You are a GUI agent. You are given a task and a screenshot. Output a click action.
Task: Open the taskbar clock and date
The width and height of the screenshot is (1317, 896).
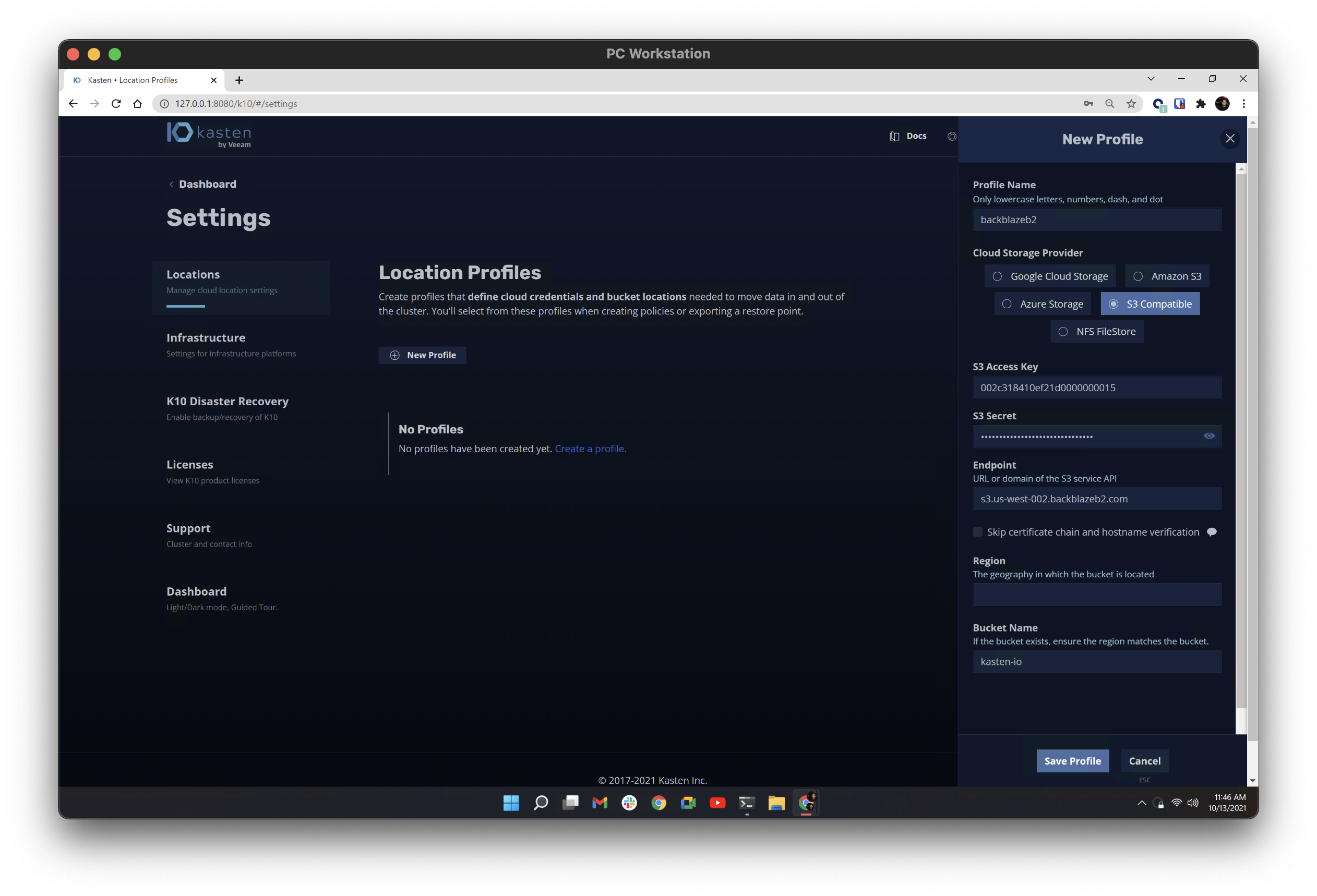click(x=1227, y=803)
